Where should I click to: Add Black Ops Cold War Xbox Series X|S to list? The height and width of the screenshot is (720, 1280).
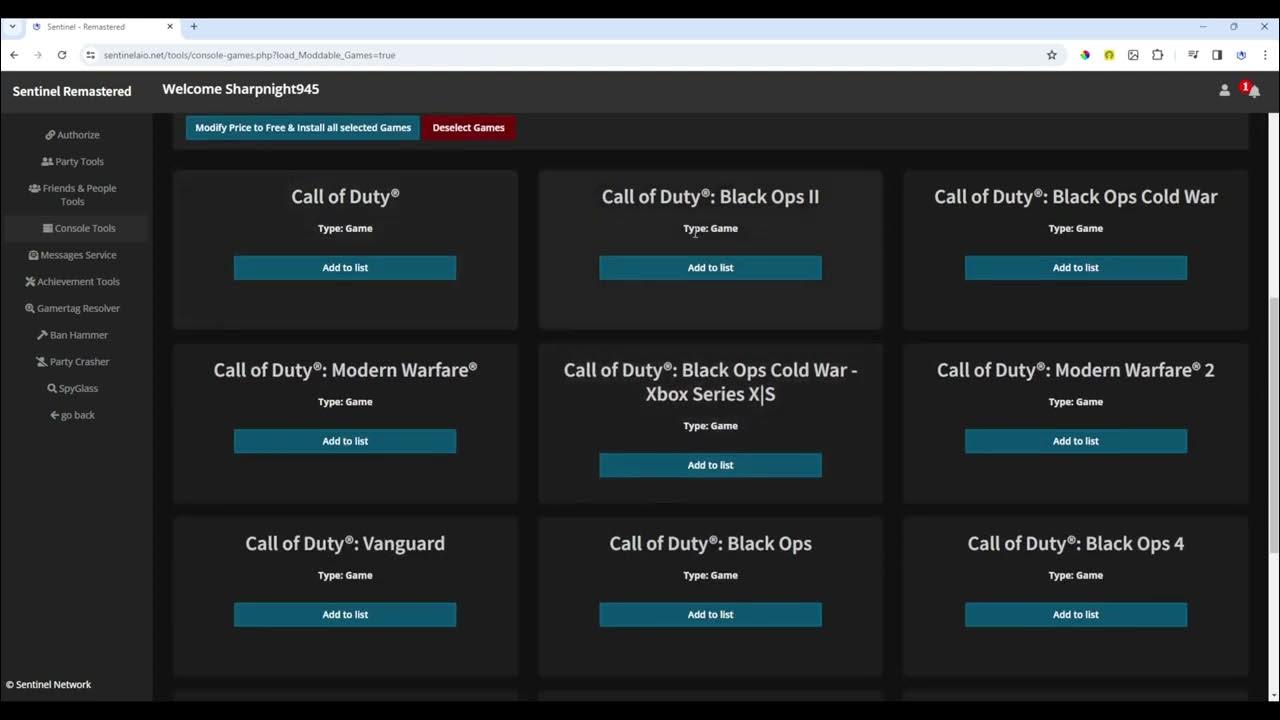tap(710, 465)
